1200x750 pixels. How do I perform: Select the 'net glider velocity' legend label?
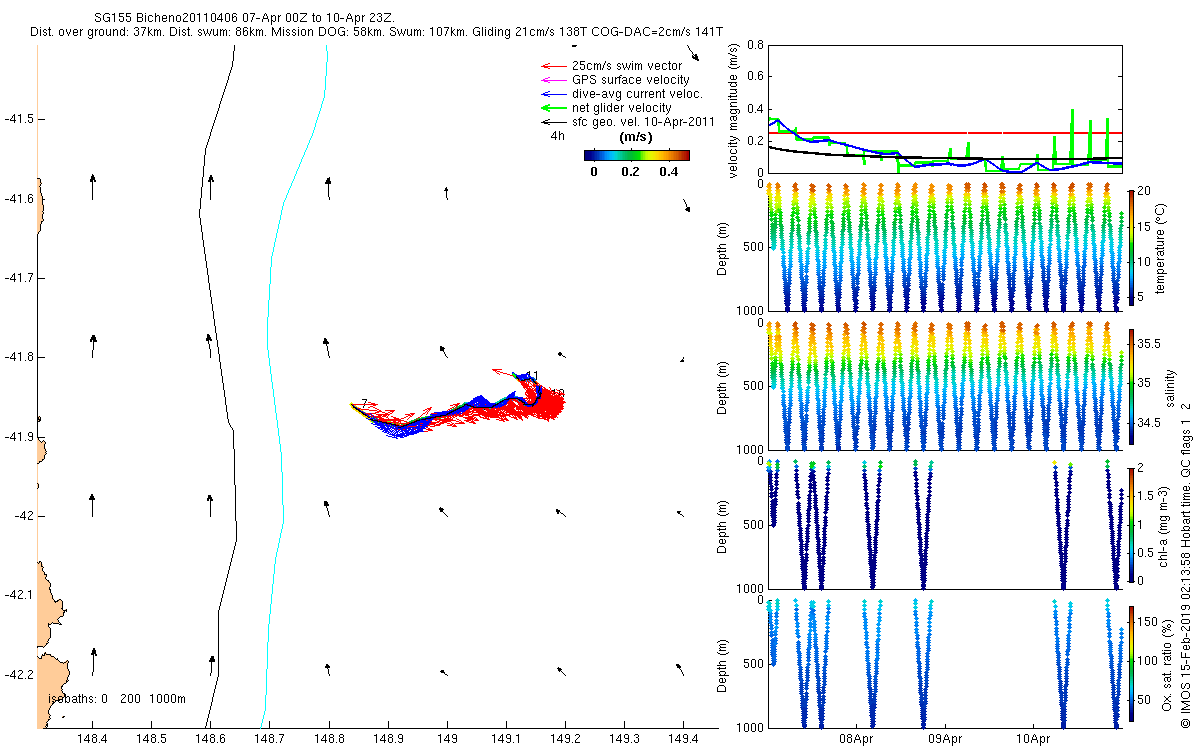[621, 108]
